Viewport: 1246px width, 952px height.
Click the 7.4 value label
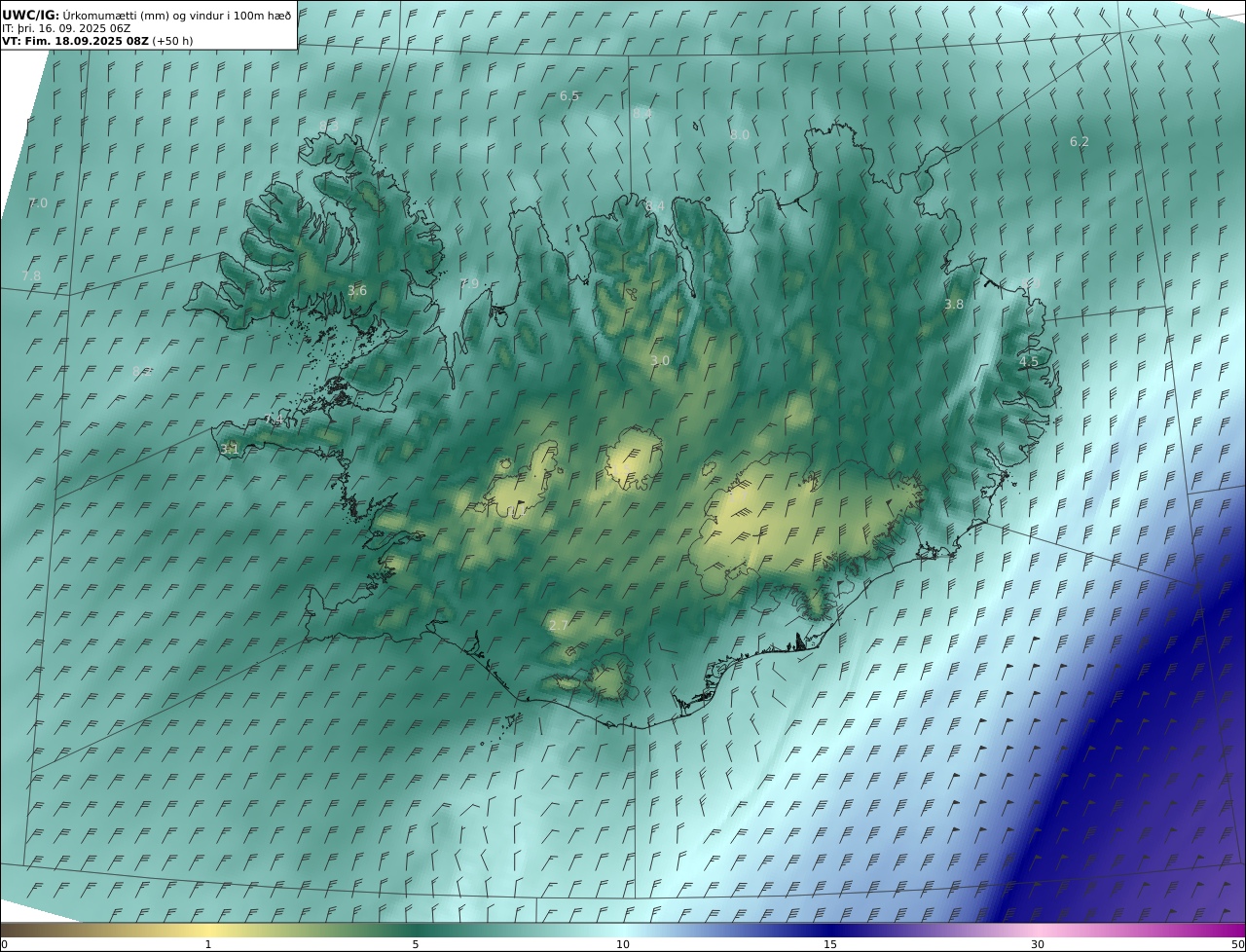point(275,420)
